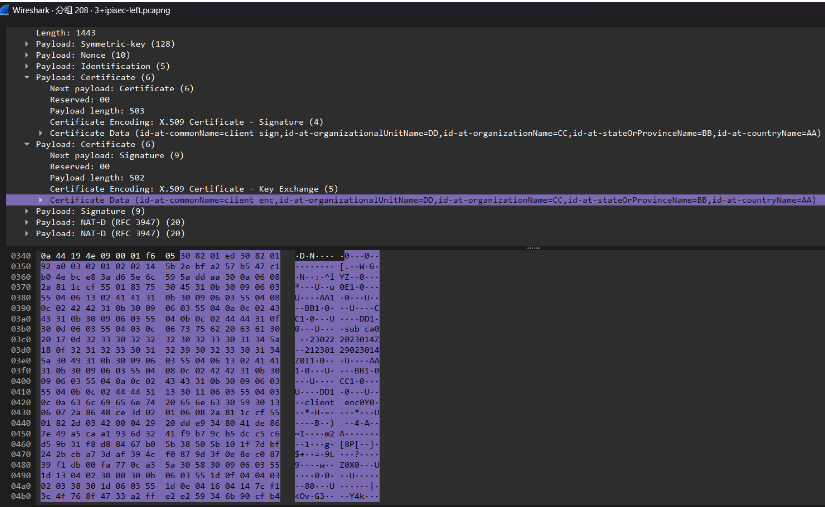Click hex offset 03e0 in bytes pane
Image resolution: width=825 pixels, height=507 pixels.
[21, 361]
